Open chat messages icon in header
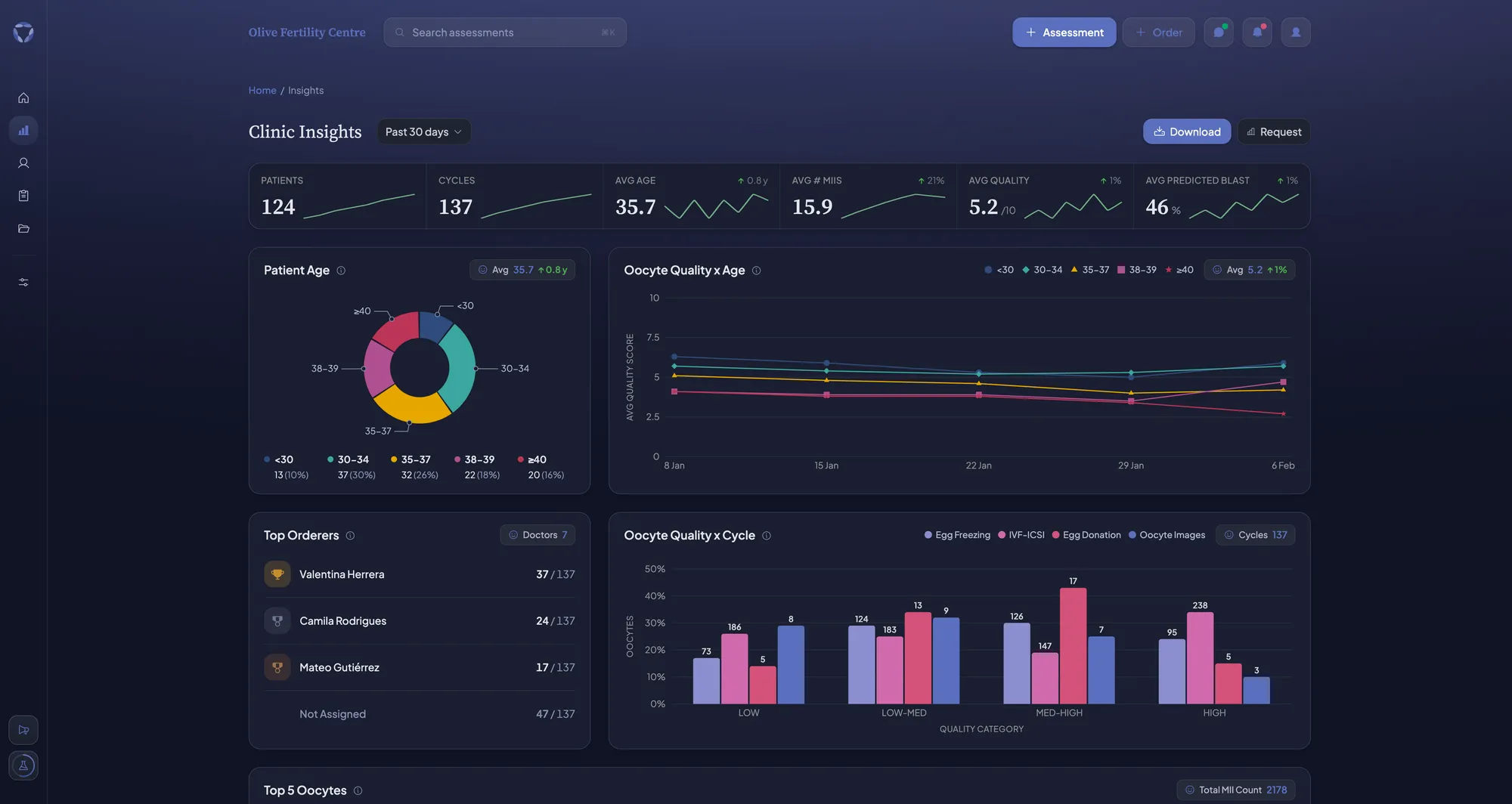The width and height of the screenshot is (1512, 804). pyautogui.click(x=1219, y=32)
